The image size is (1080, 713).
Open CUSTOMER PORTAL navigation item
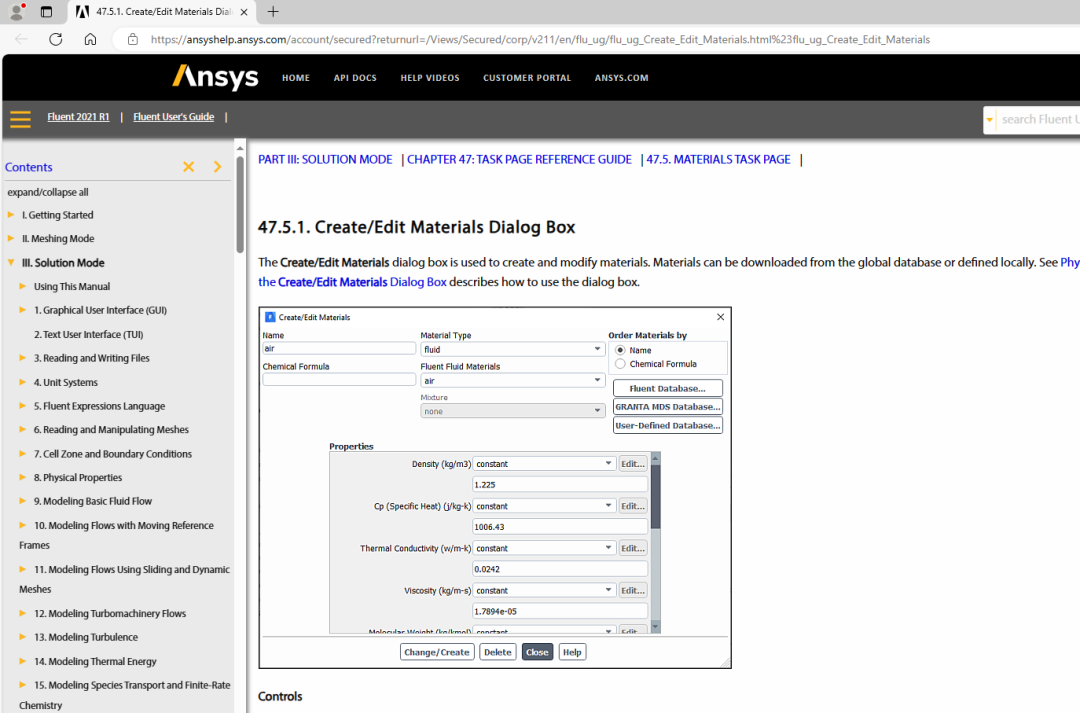[527, 78]
